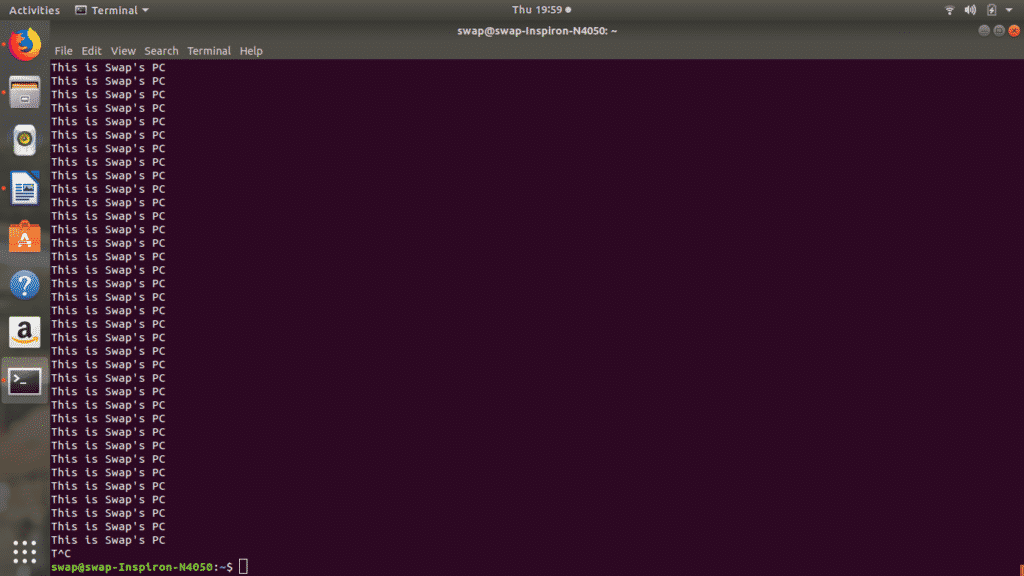Open Firefox from the dock

(25, 44)
